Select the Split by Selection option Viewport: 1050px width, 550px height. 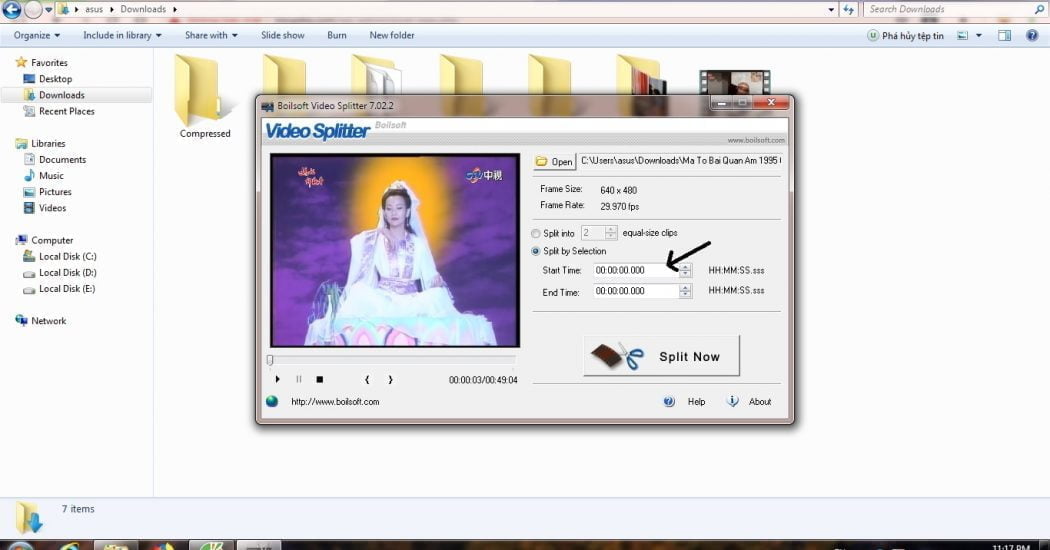point(536,251)
